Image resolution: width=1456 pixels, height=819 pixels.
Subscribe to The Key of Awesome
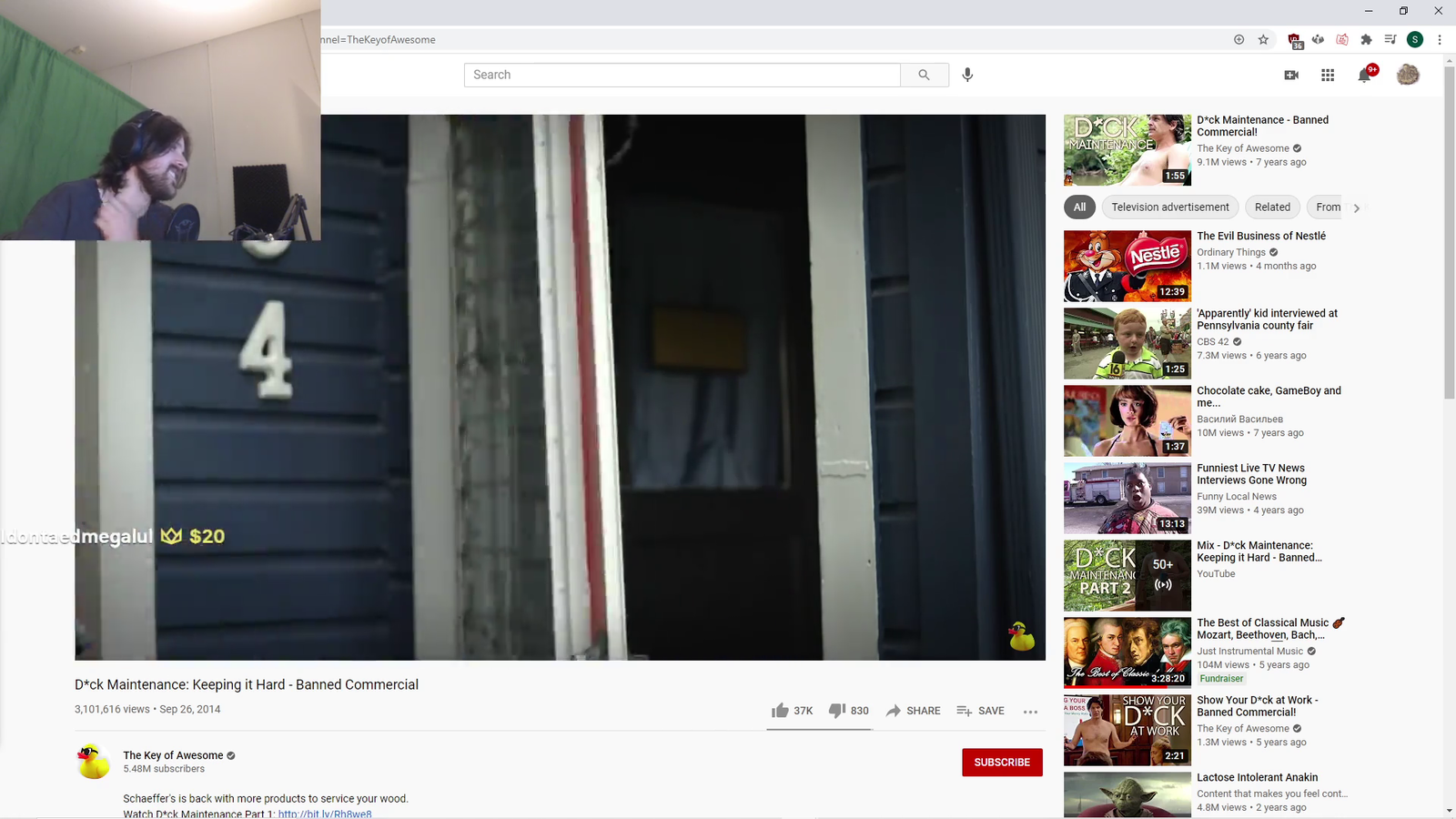(1002, 763)
